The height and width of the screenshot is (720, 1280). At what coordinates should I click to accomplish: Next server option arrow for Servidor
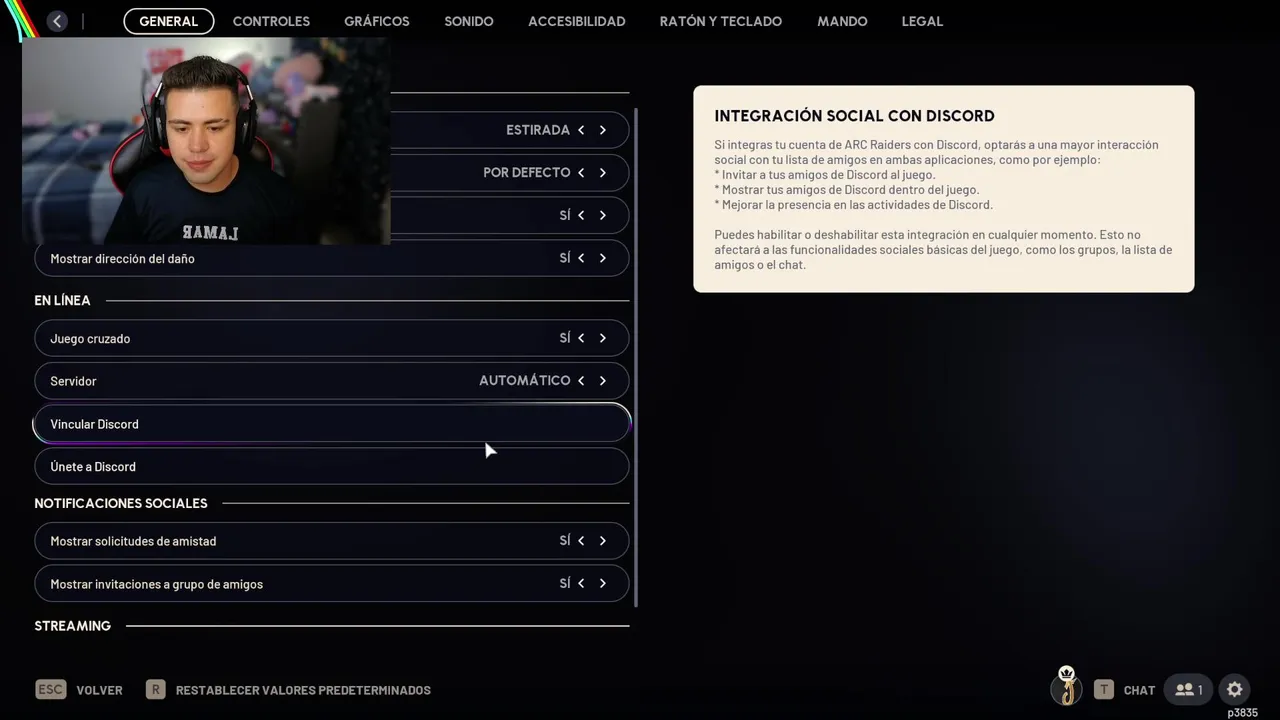coord(603,381)
